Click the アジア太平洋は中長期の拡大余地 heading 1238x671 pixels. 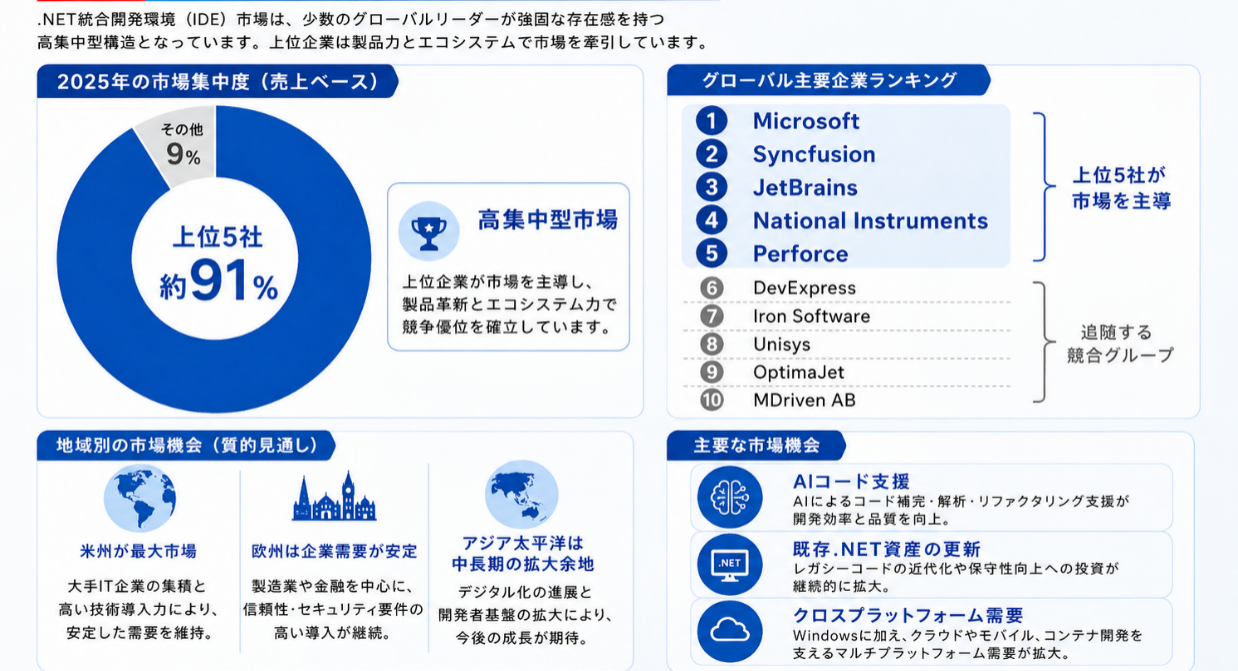[522, 552]
